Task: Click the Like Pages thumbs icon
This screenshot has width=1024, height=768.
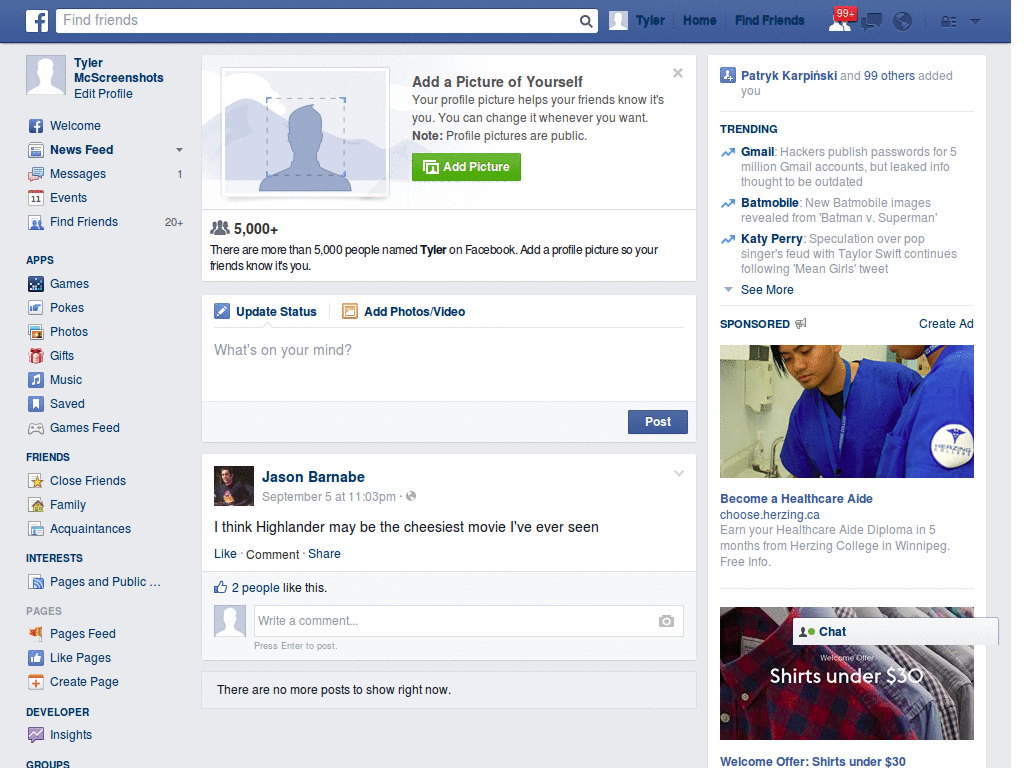Action: click(36, 658)
